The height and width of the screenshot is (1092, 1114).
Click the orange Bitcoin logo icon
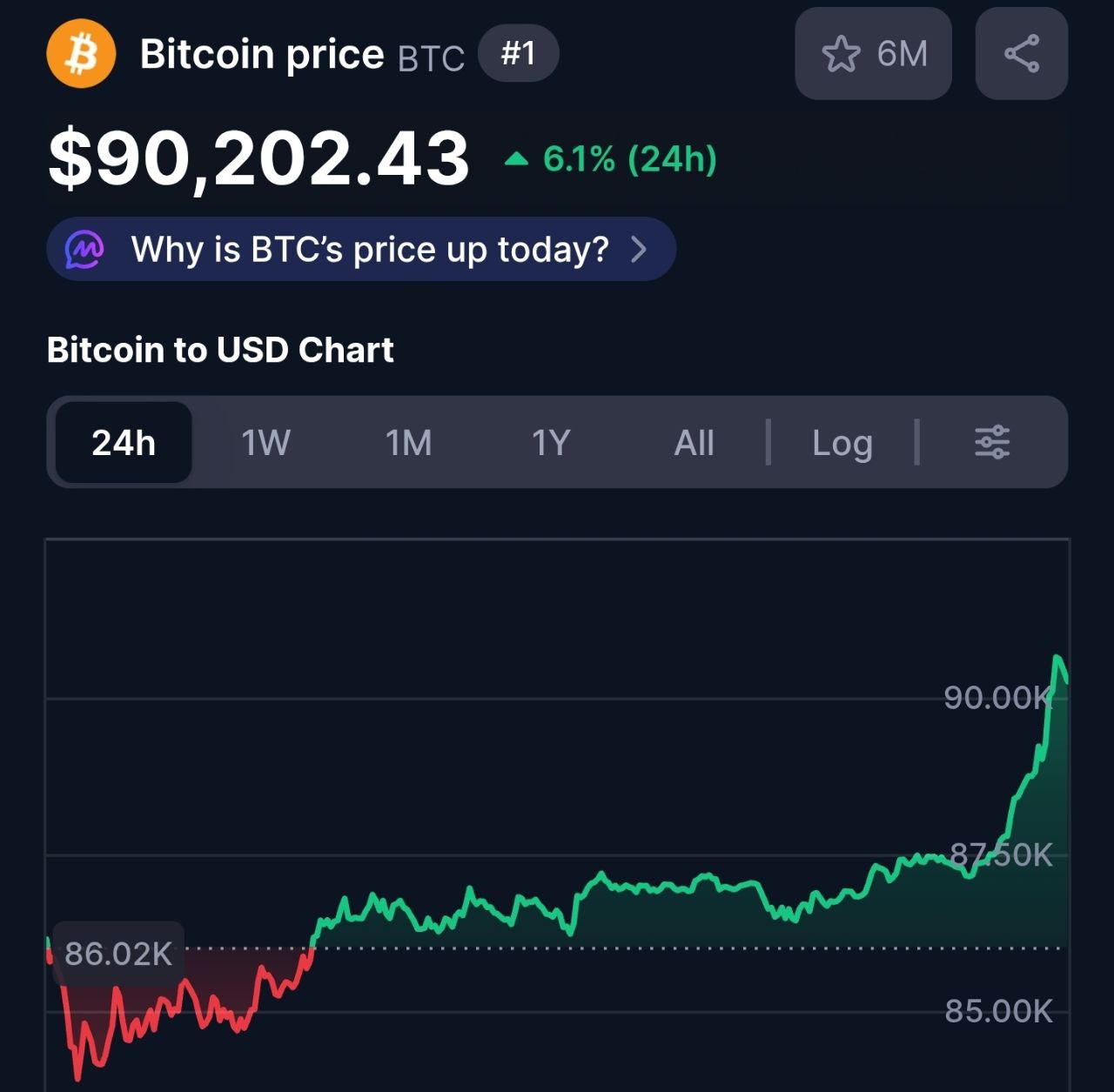coord(81,54)
